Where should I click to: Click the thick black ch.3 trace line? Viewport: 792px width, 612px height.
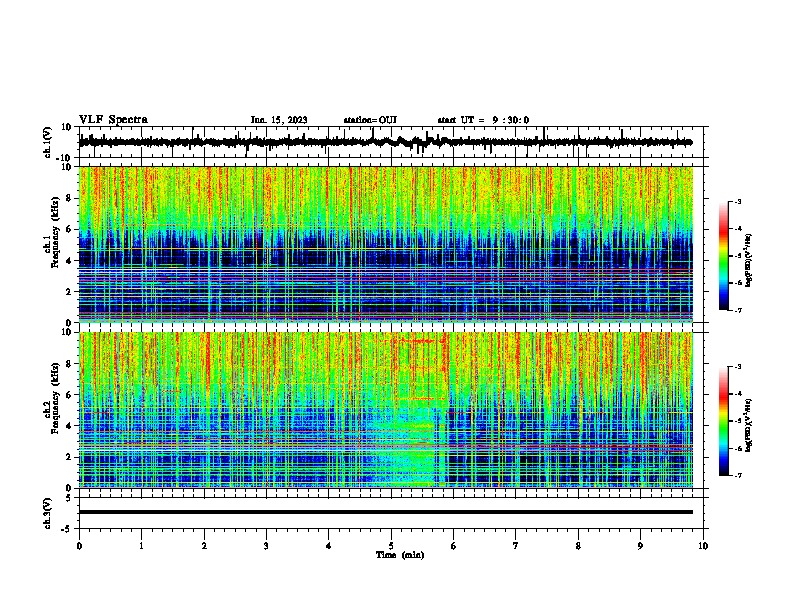coord(385,512)
